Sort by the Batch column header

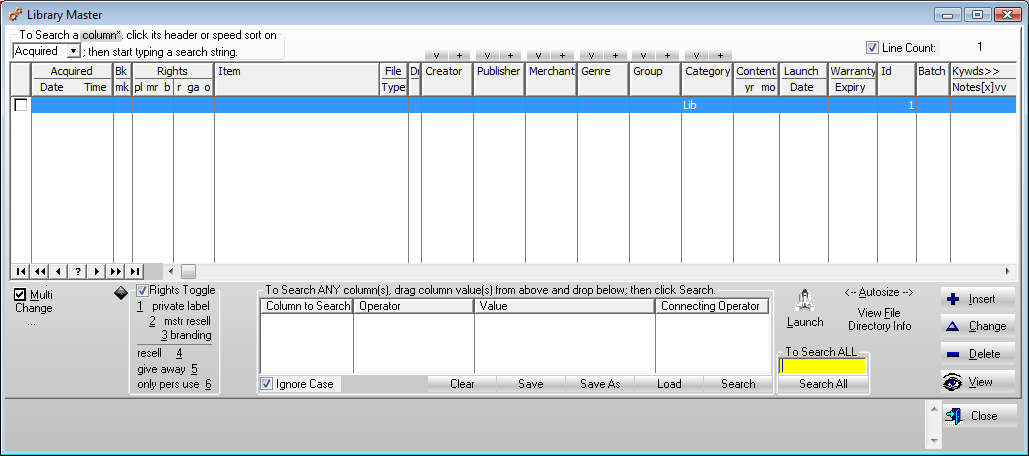[x=932, y=79]
